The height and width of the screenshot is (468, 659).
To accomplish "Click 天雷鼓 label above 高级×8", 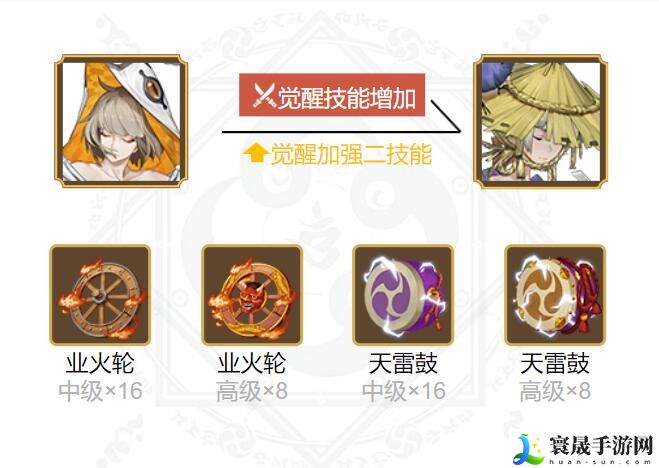I will pyautogui.click(x=555, y=363).
